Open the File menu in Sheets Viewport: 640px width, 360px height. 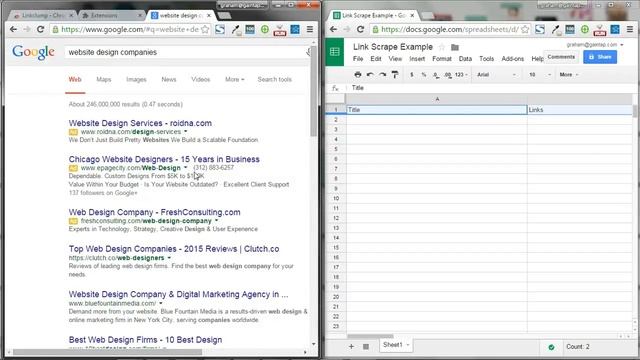click(358, 59)
